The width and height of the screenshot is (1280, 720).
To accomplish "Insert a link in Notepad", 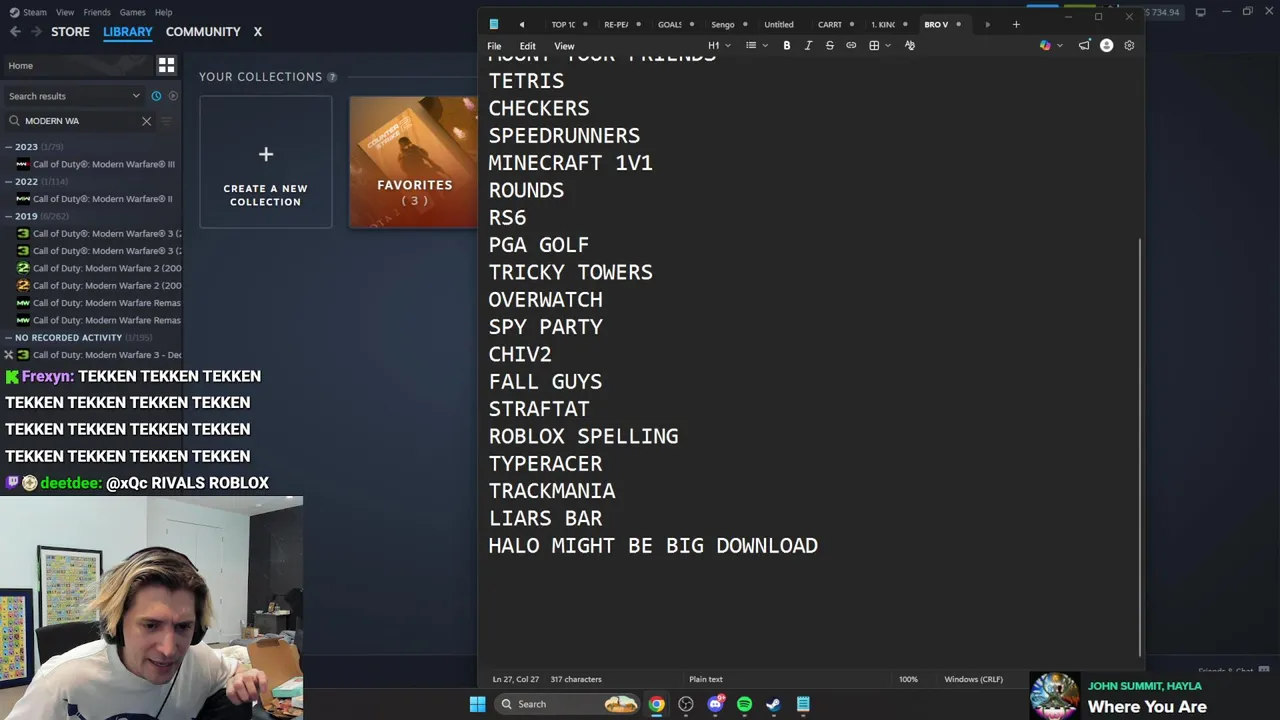I will (851, 45).
